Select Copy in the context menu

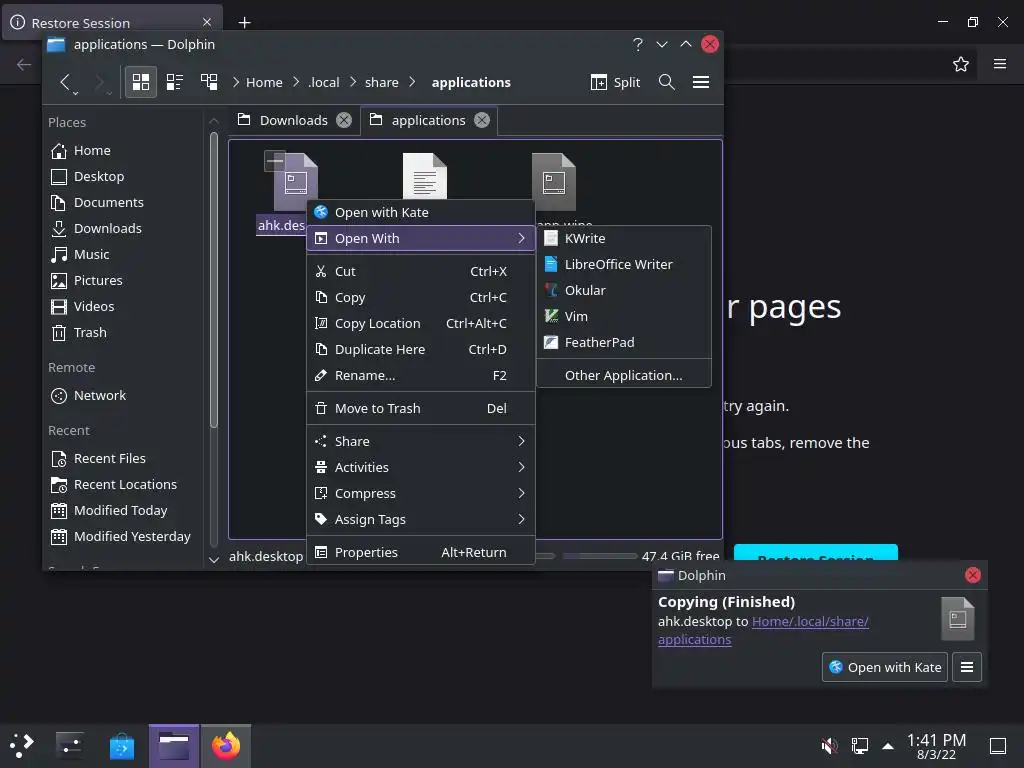[x=421, y=297]
